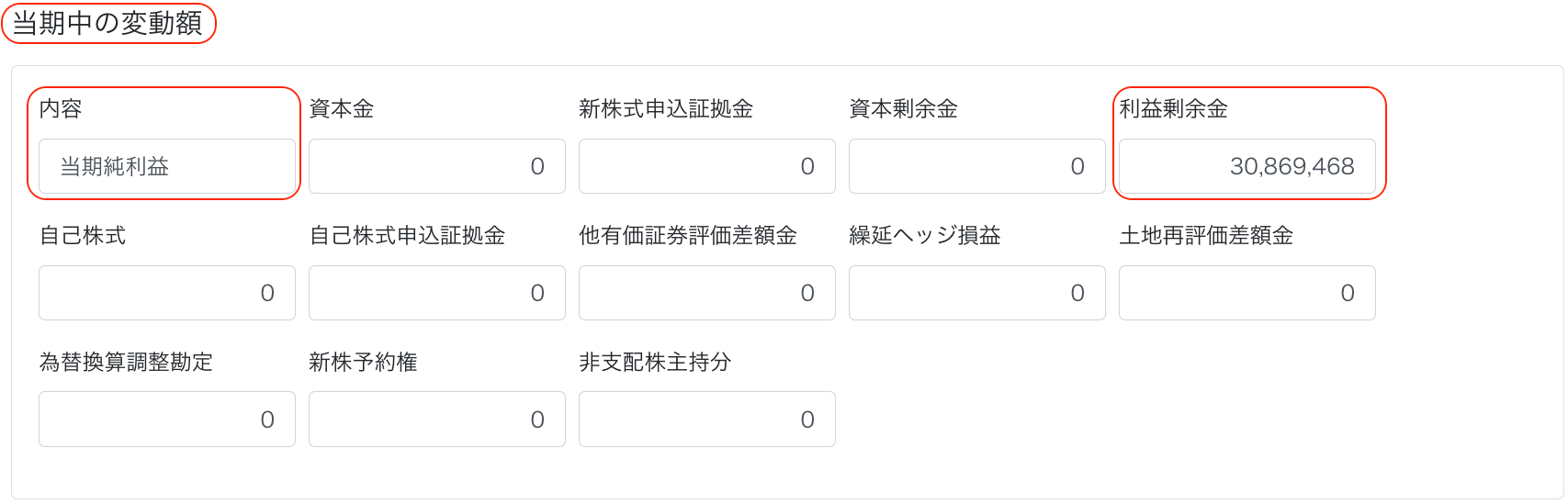Viewport: 1568px width, 504px height.
Task: Click the 自己株式申込証拠金 input field
Action: [x=436, y=293]
